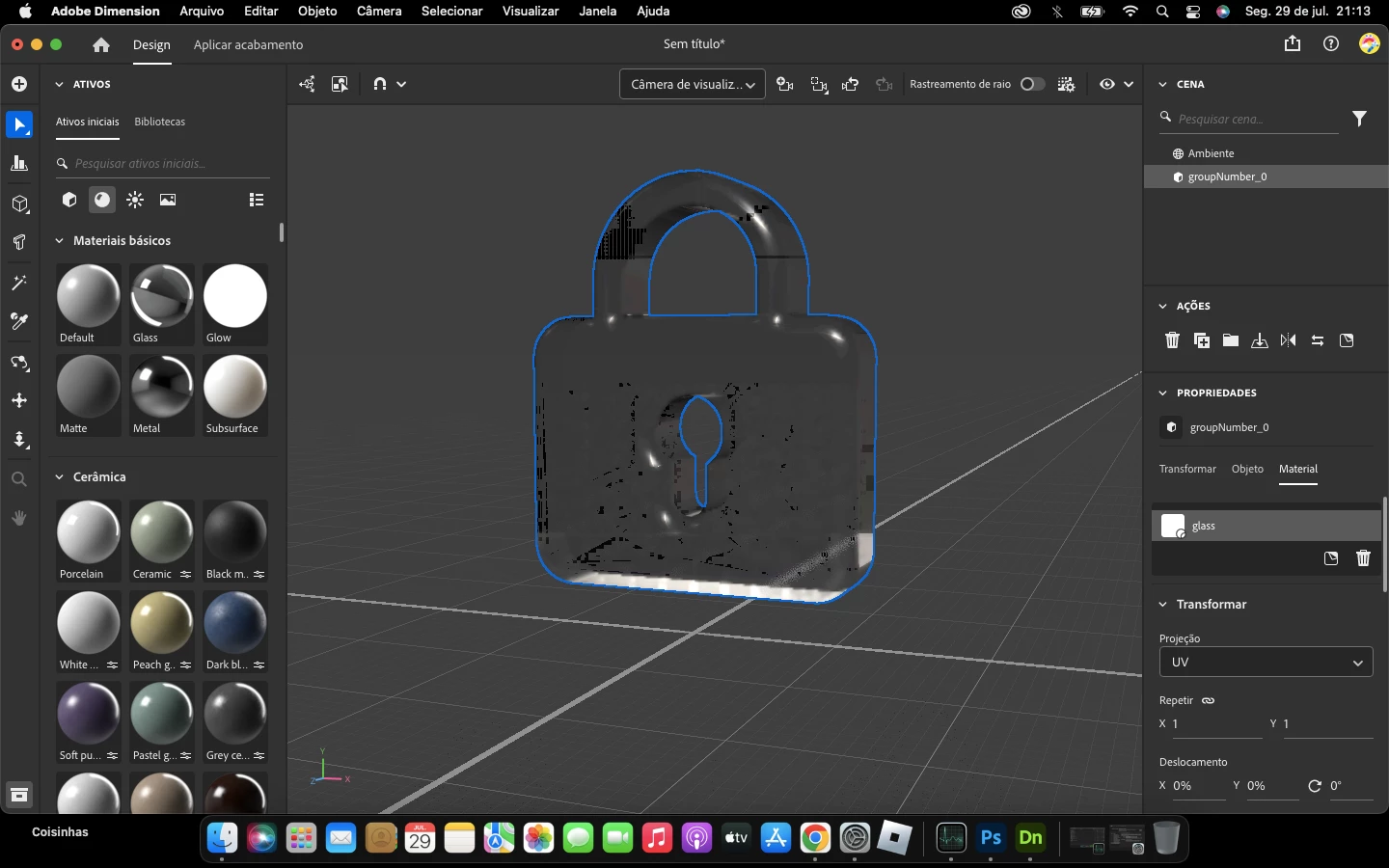The height and width of the screenshot is (868, 1389).
Task: Pick the Hand tool
Action: [19, 518]
